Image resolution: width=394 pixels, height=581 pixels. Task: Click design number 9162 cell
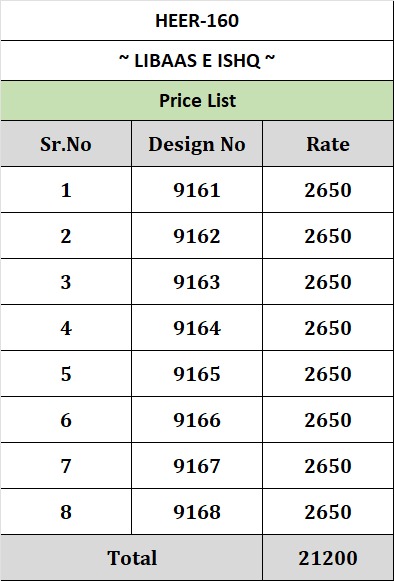(197, 236)
